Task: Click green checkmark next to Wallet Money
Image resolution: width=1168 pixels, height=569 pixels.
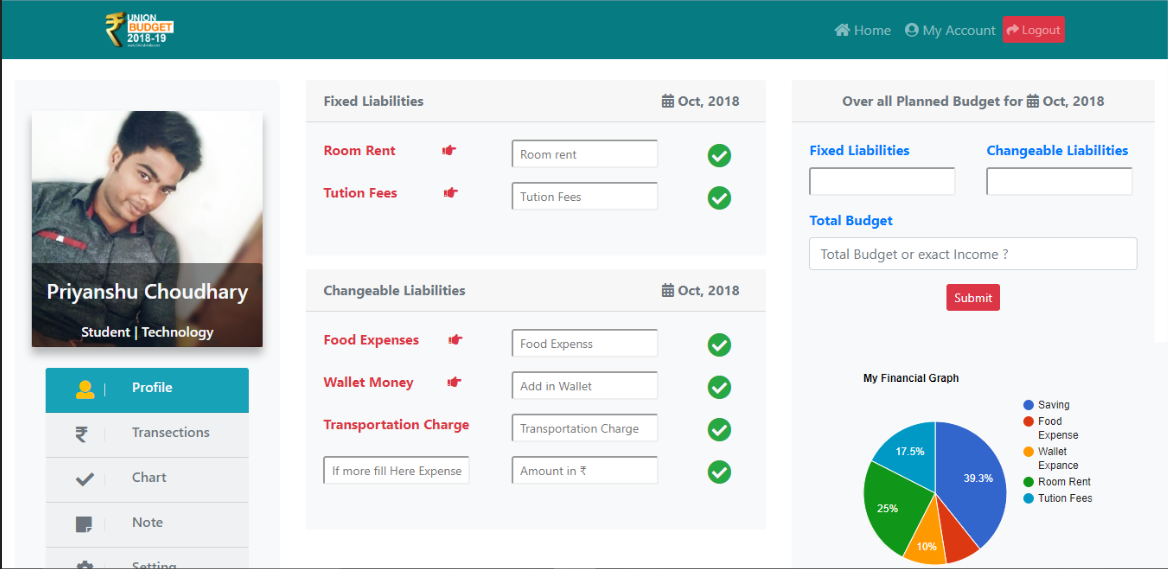Action: 719,387
